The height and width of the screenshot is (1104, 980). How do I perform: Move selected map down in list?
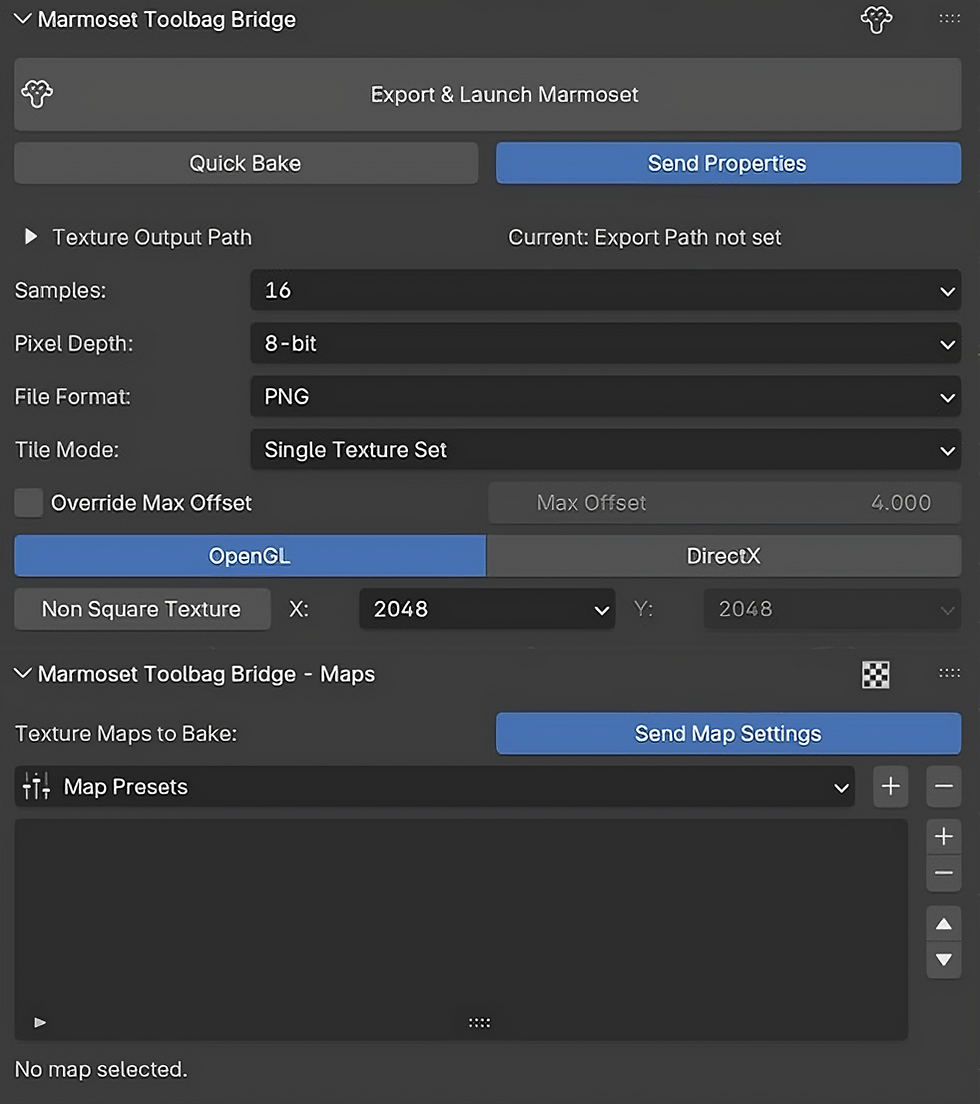(943, 960)
